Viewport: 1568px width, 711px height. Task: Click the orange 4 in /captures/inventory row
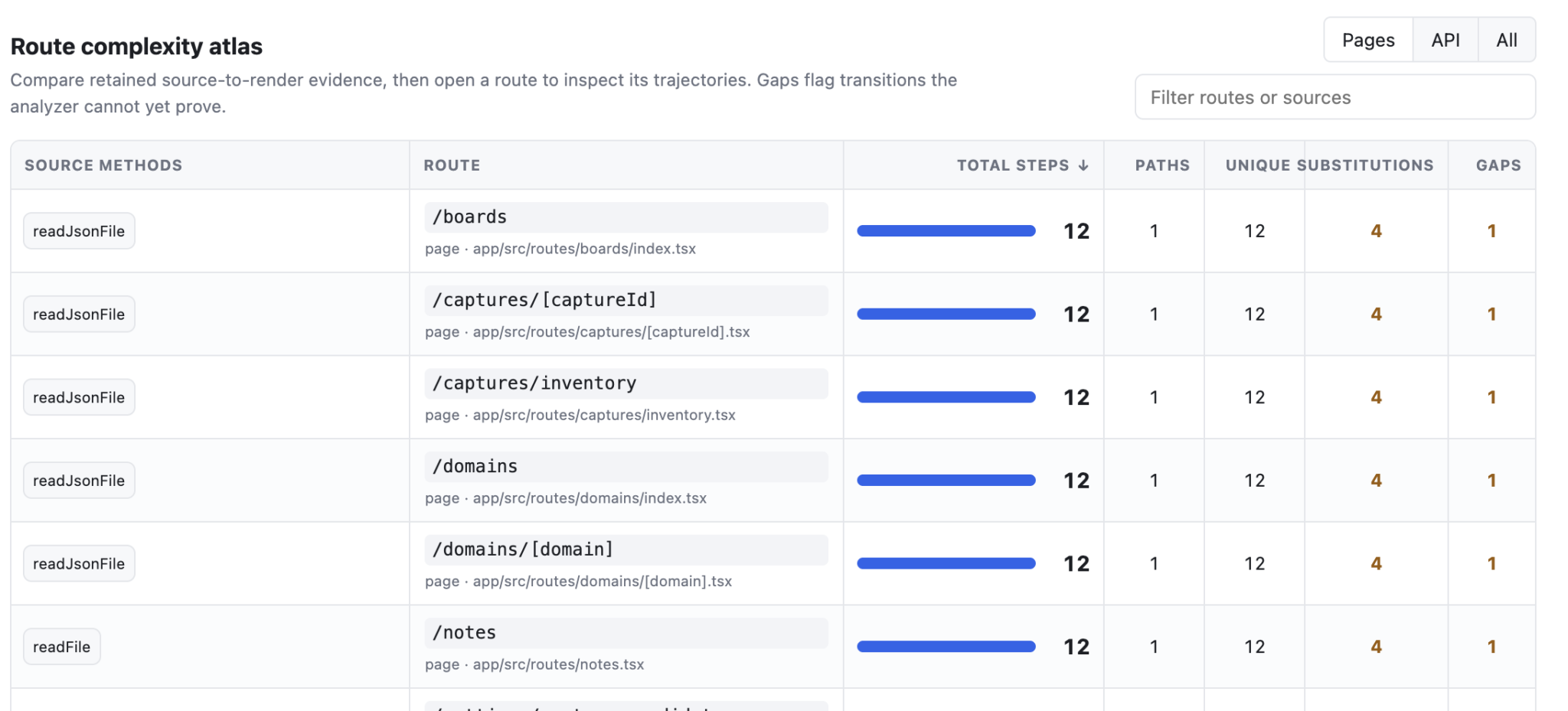tap(1376, 397)
